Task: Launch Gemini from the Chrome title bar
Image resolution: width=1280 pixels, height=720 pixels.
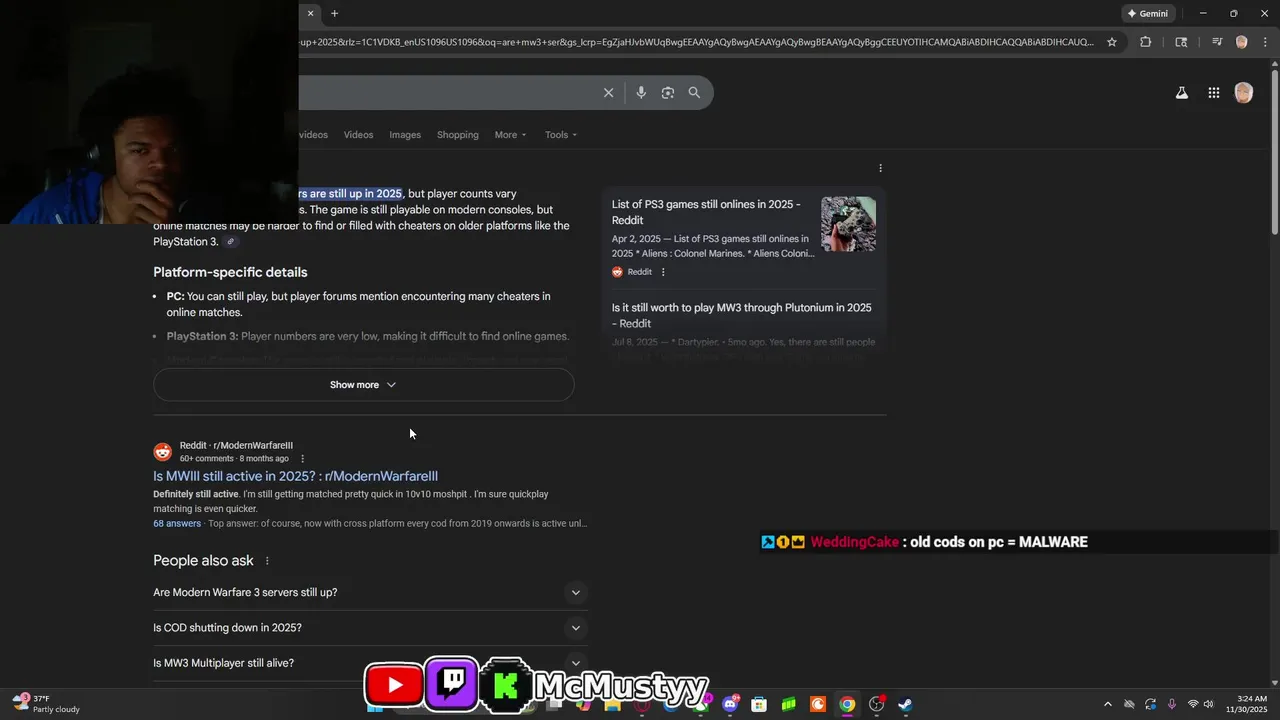Action: [x=1147, y=13]
